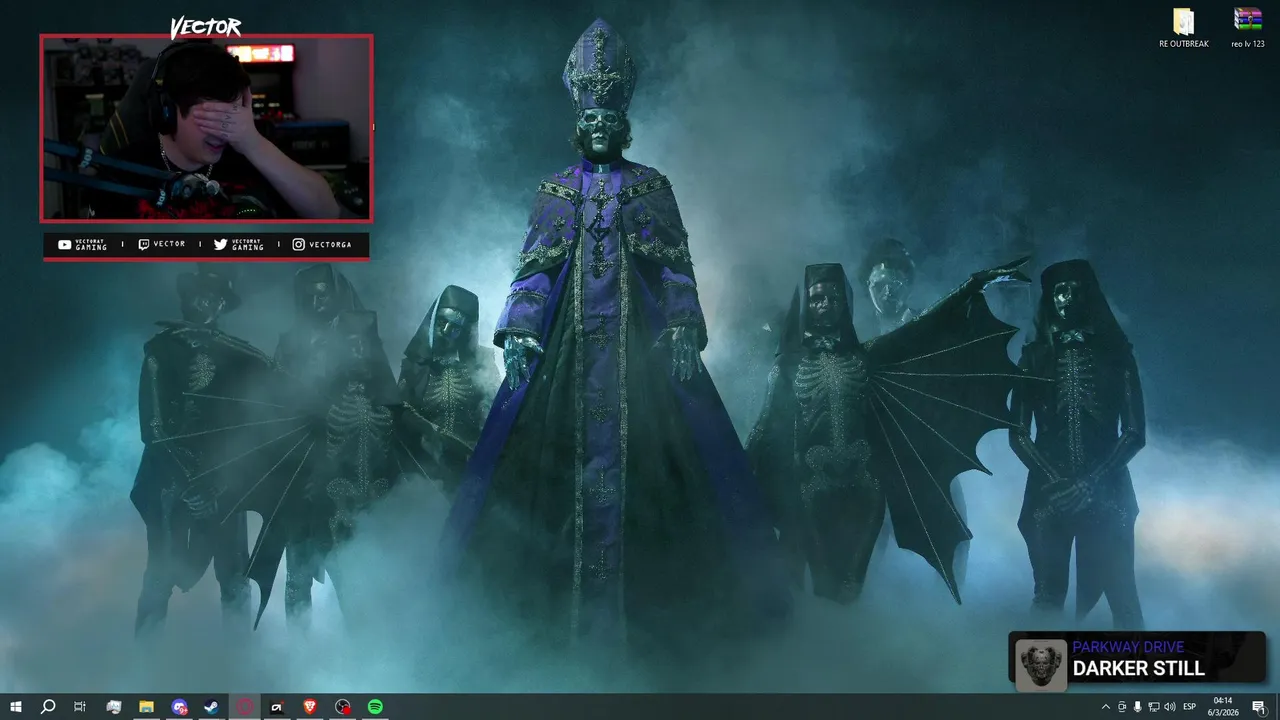The image size is (1280, 720).
Task: Open Alienware Command Center taskbar icon
Action: 277,707
